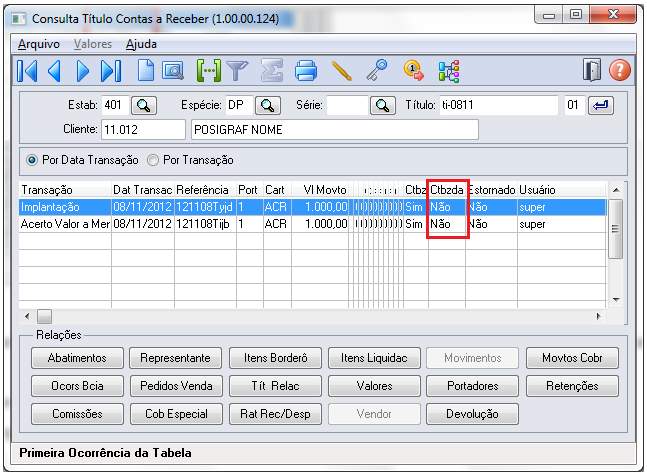Image resolution: width=647 pixels, height=475 pixels.
Task: Click the Itens Borderô button
Action: coord(275,358)
